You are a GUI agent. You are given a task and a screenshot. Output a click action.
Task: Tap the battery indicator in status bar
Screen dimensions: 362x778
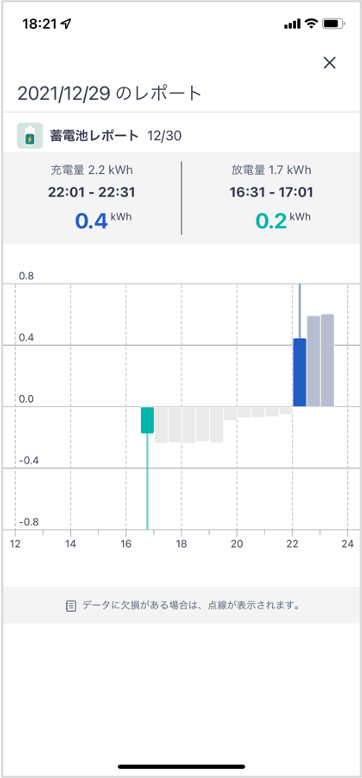[333, 24]
